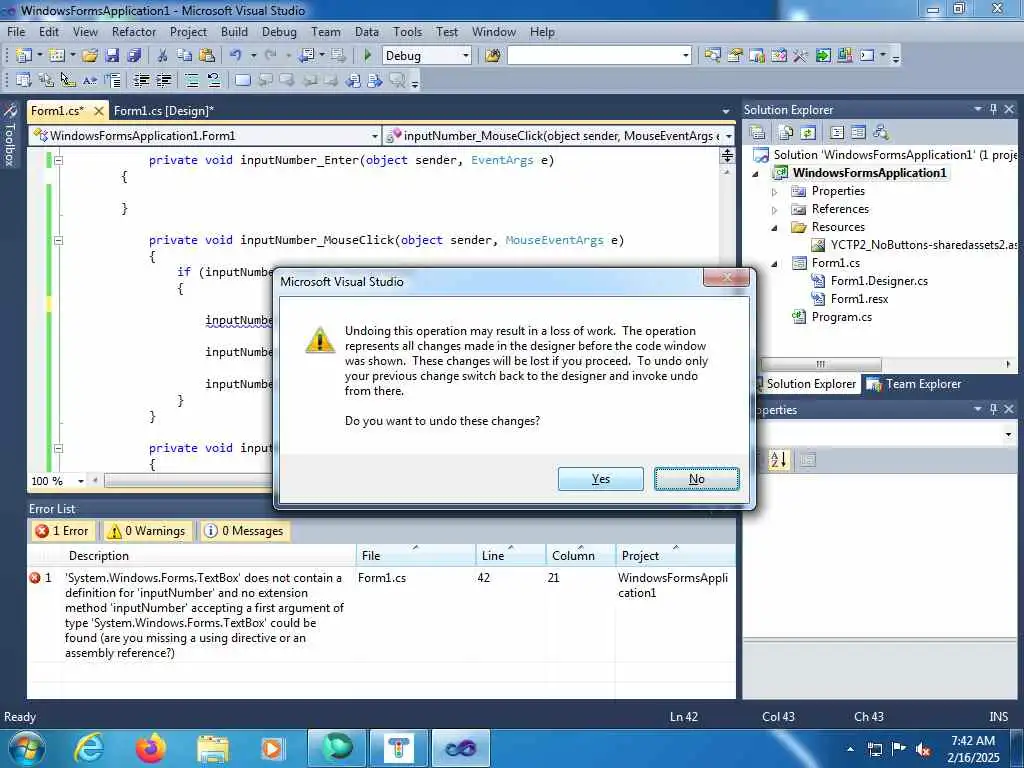Open the 100 % zoom dropdown
1024x768 pixels.
(81, 481)
